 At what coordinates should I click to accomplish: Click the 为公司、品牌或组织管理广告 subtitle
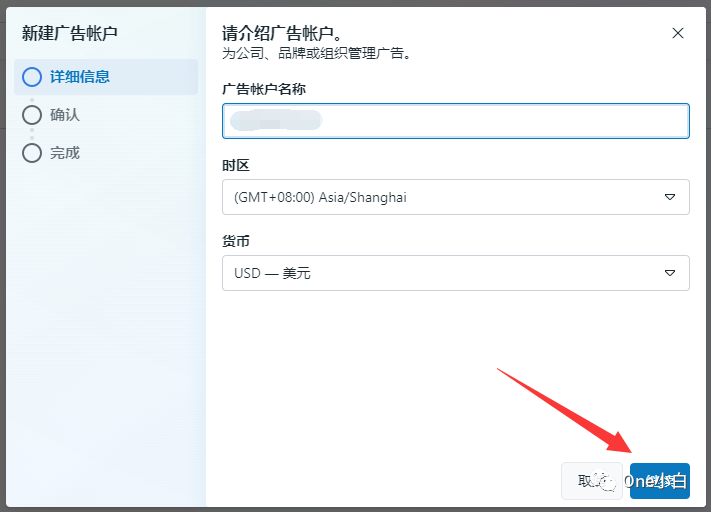[317, 54]
